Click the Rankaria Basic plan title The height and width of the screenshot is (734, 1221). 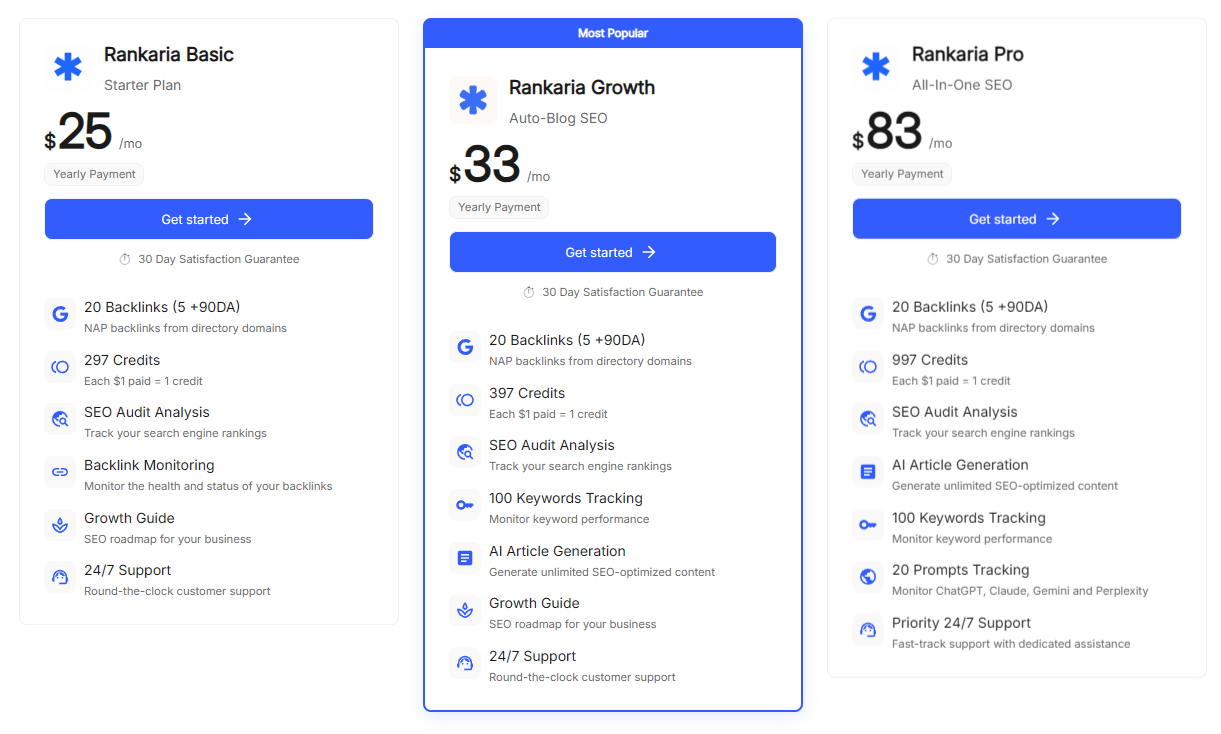169,54
